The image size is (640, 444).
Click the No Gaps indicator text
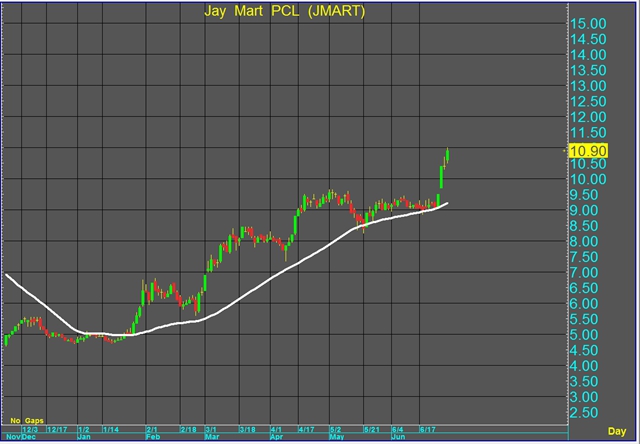[27, 420]
